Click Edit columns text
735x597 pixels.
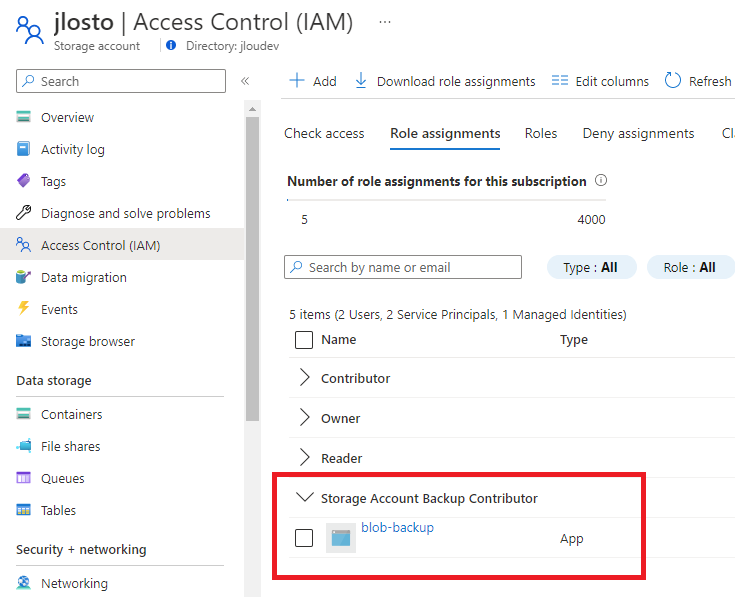tap(612, 81)
